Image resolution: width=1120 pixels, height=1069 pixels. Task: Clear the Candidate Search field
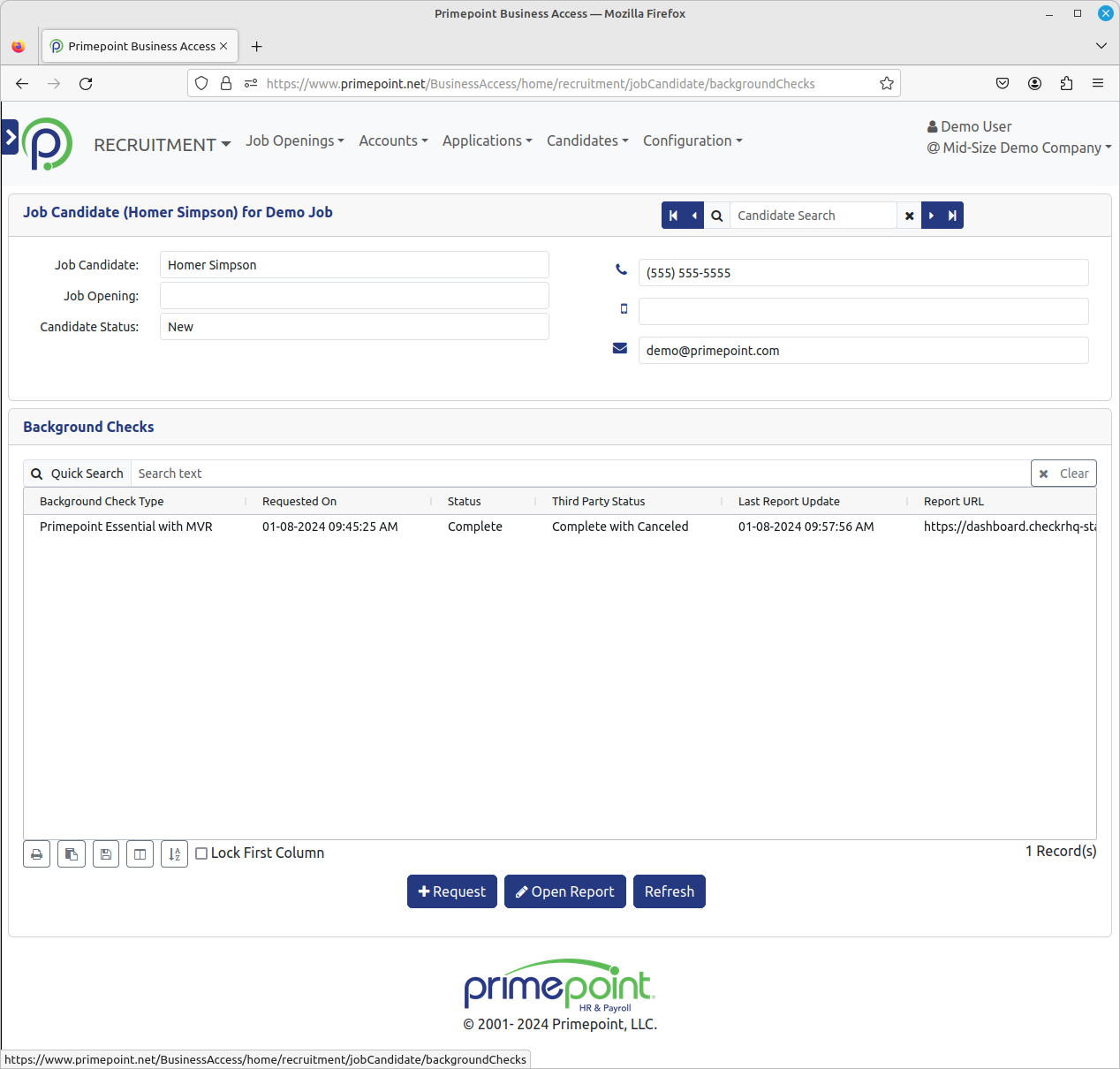(909, 216)
